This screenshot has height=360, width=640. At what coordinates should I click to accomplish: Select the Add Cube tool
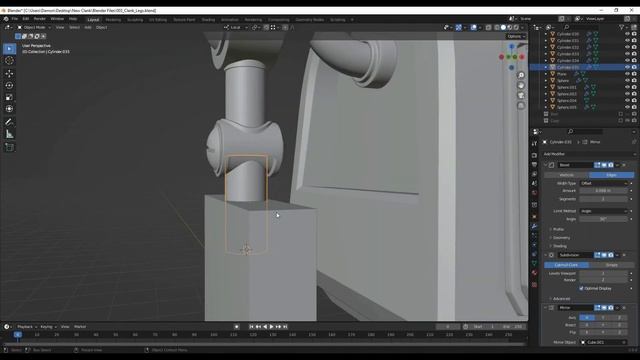(9, 147)
